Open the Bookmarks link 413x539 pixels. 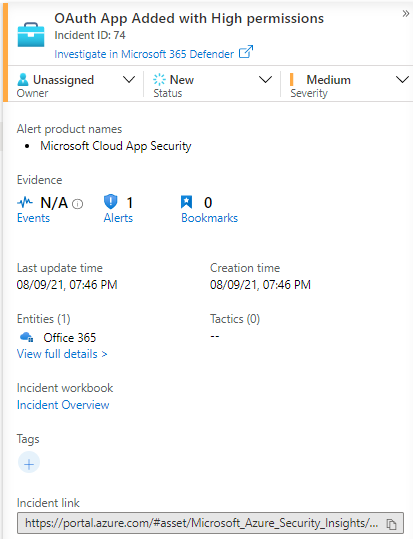click(x=209, y=218)
